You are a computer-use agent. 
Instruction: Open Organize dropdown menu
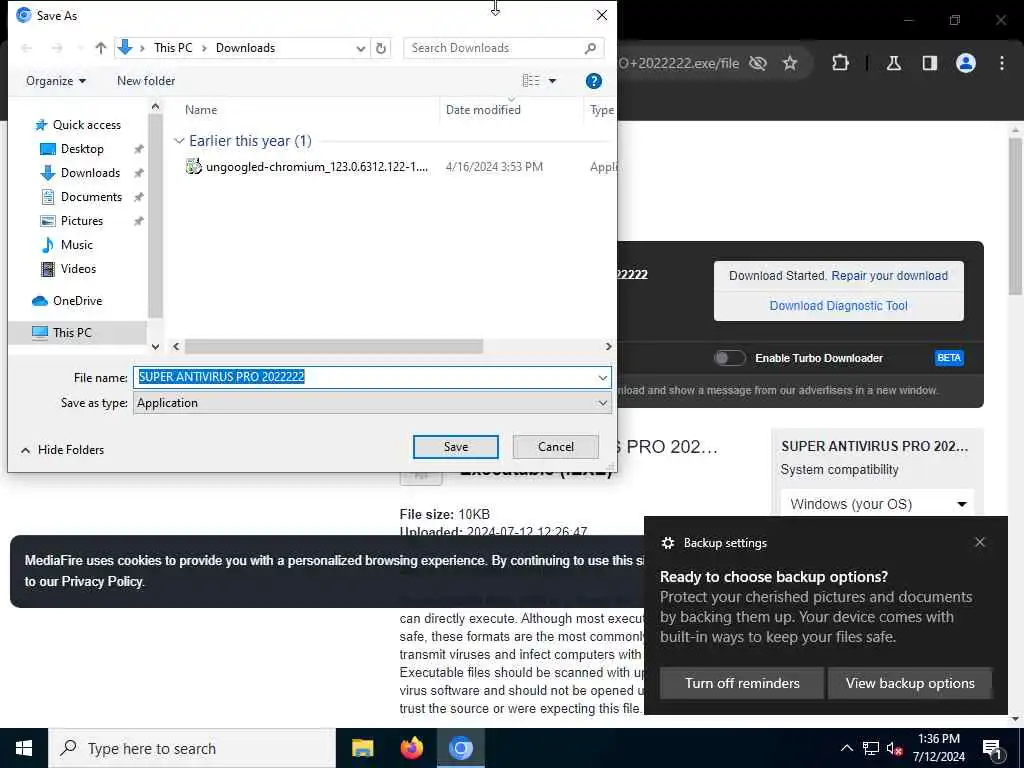pos(56,81)
